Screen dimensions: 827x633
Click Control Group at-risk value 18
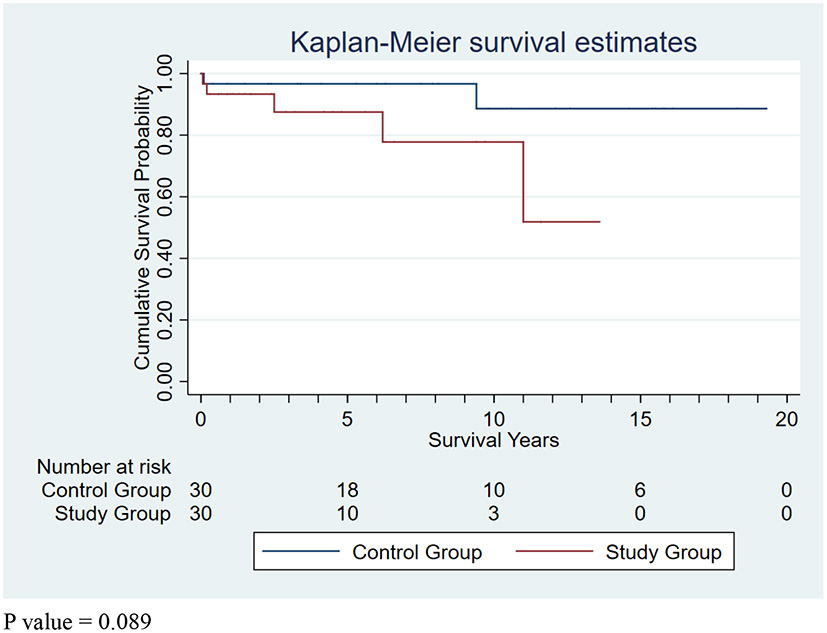pyautogui.click(x=348, y=491)
